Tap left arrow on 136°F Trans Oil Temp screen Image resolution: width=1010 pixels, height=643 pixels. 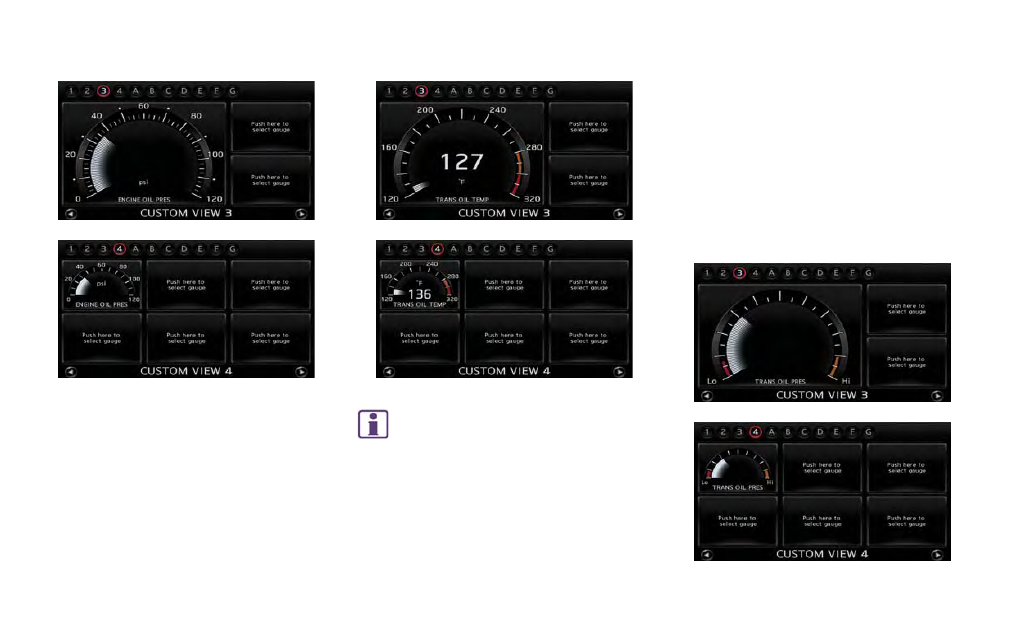coord(388,371)
